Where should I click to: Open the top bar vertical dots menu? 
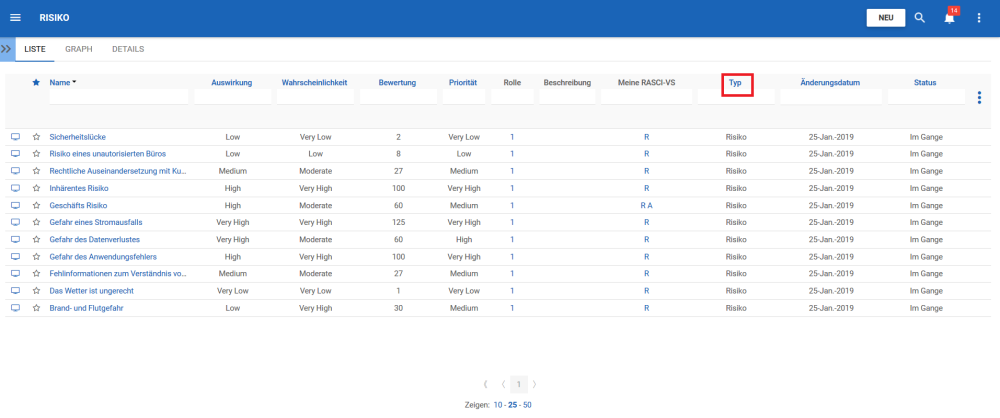979,18
